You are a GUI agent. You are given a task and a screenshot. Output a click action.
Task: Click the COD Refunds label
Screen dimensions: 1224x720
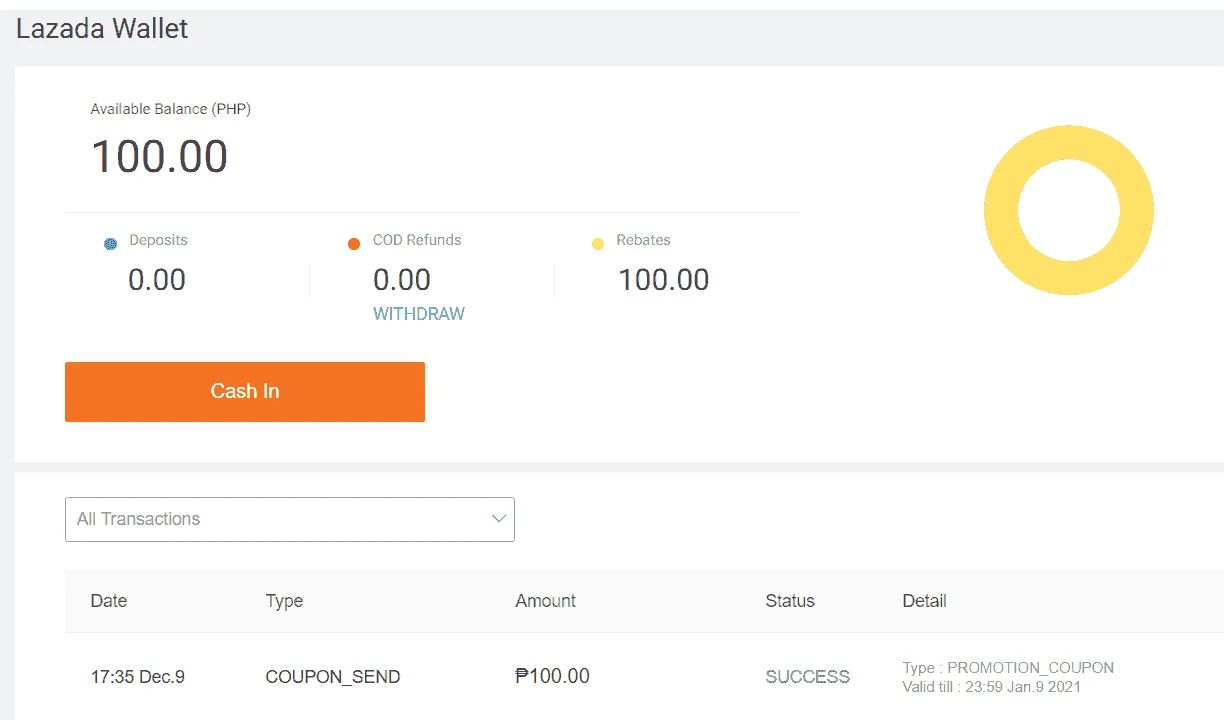417,240
